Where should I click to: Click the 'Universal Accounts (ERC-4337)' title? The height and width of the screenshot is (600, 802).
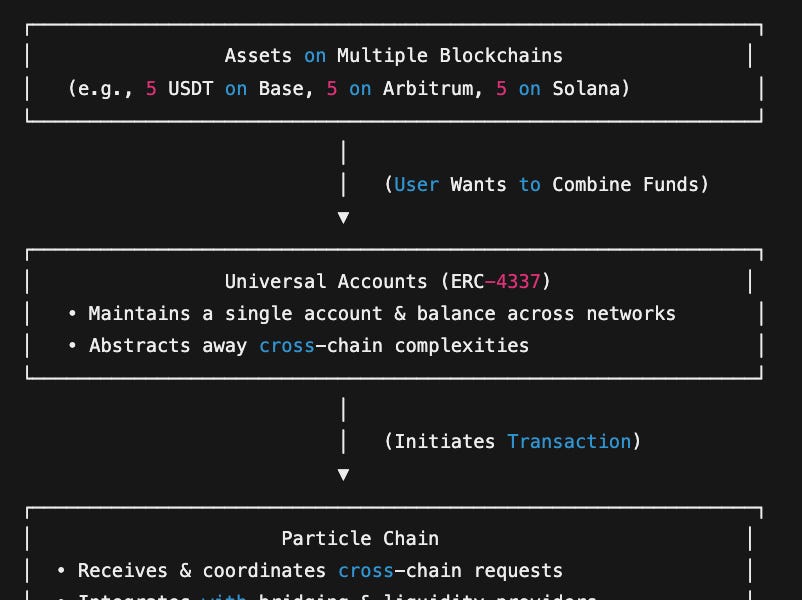click(387, 281)
